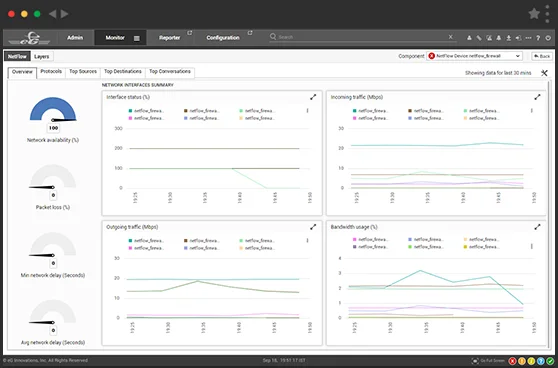This screenshot has height=368, width=558.
Task: Toggle green series in Bandwidth usage legend
Action: tap(410, 247)
